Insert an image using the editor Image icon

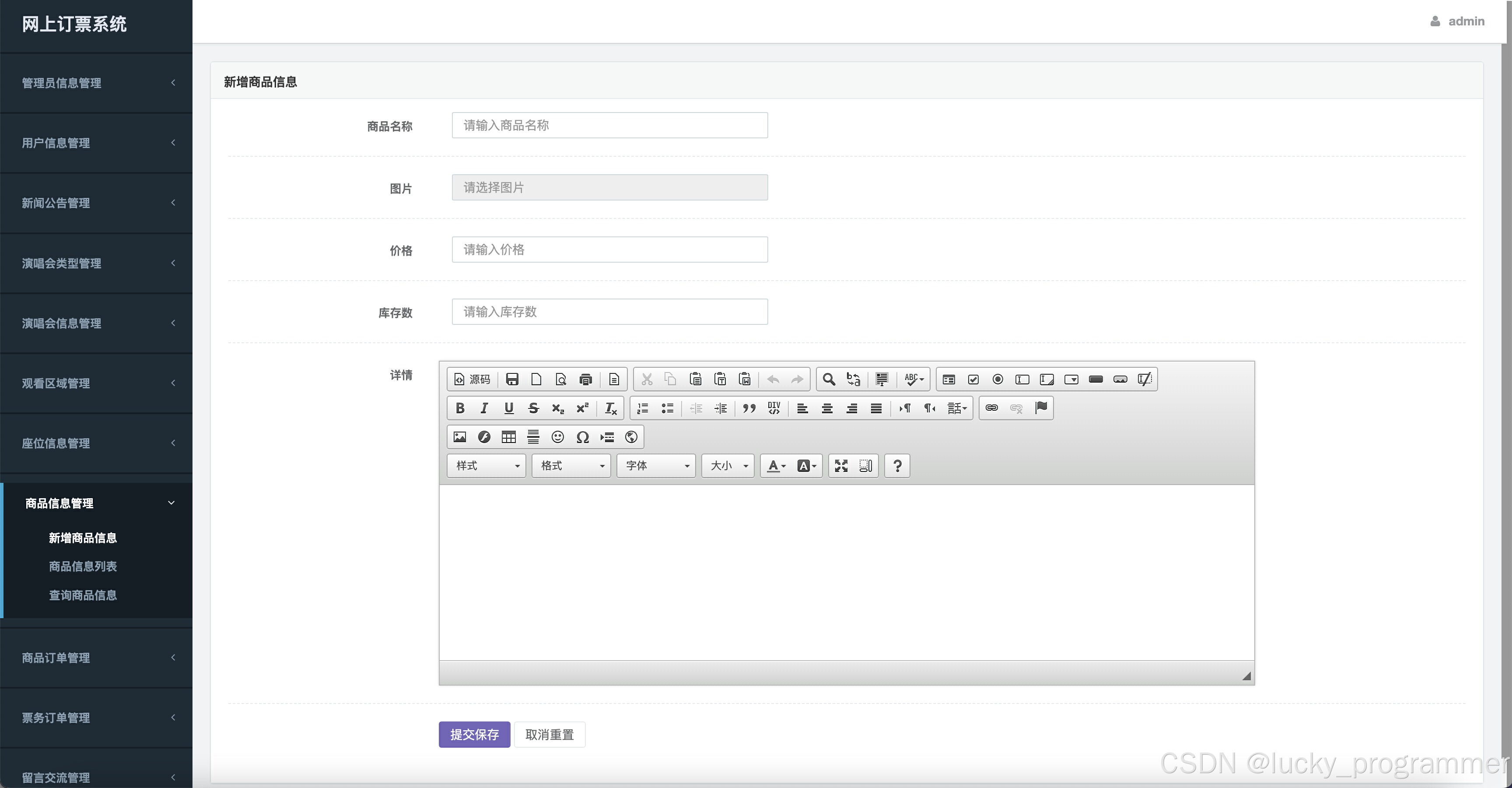pos(459,437)
